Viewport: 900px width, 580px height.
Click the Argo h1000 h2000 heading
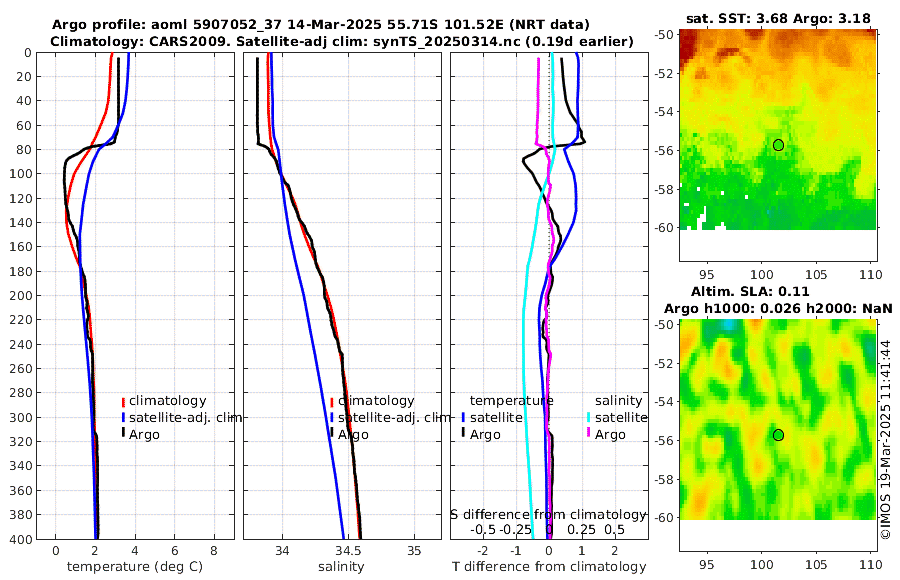pyautogui.click(x=778, y=308)
